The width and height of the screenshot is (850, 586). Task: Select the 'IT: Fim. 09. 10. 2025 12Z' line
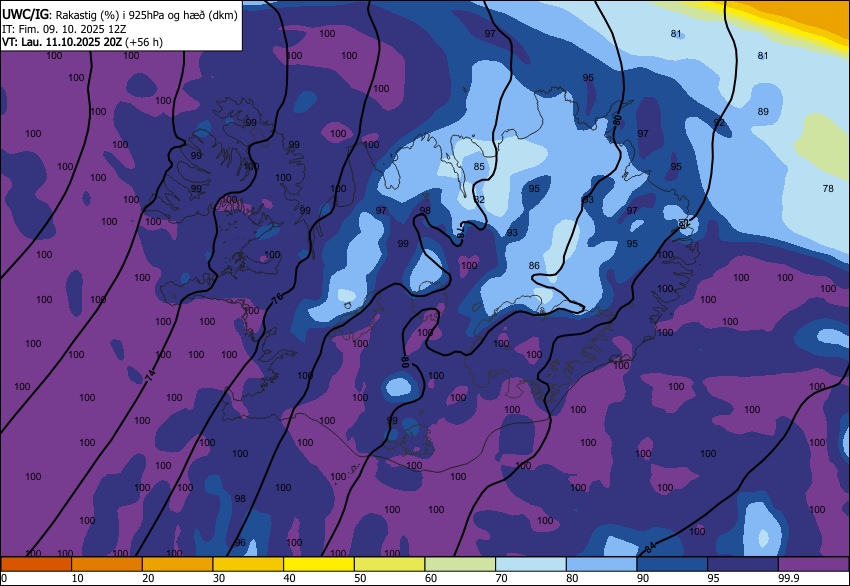64,29
